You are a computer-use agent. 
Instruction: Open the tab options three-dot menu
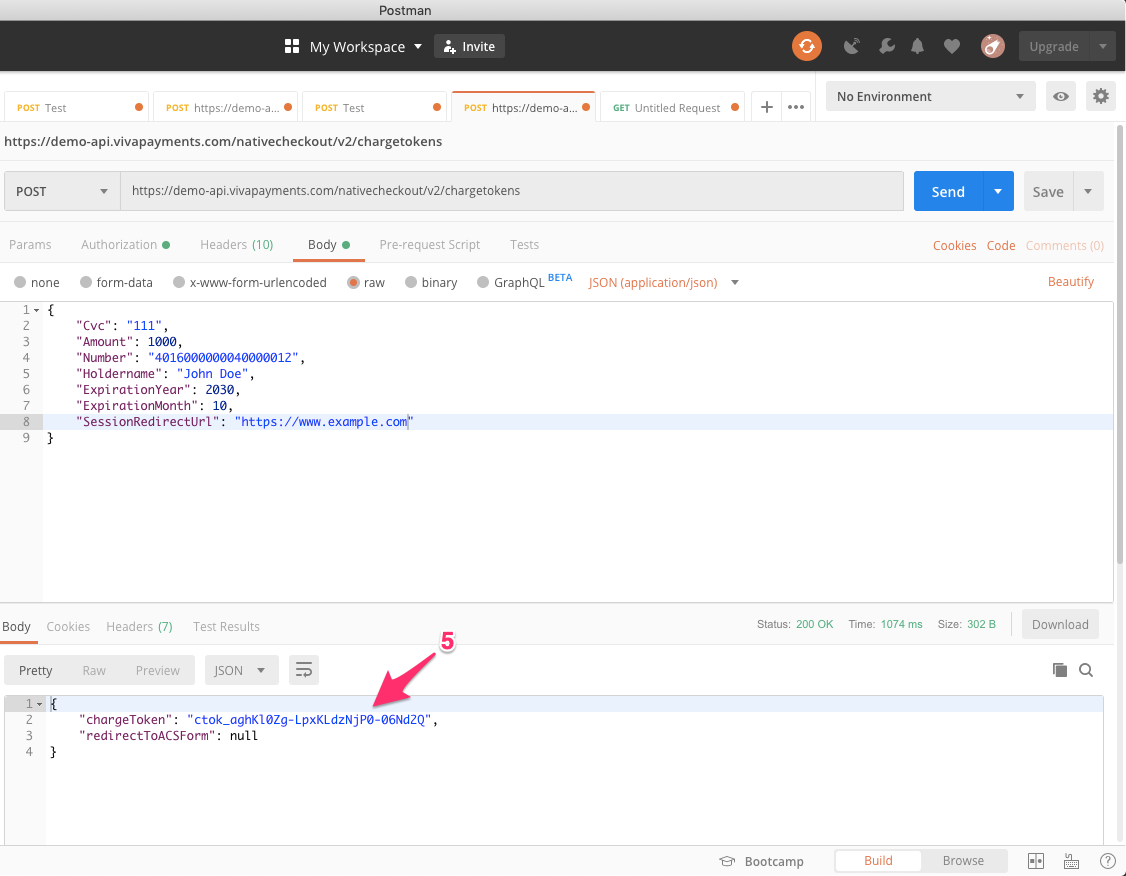click(796, 107)
